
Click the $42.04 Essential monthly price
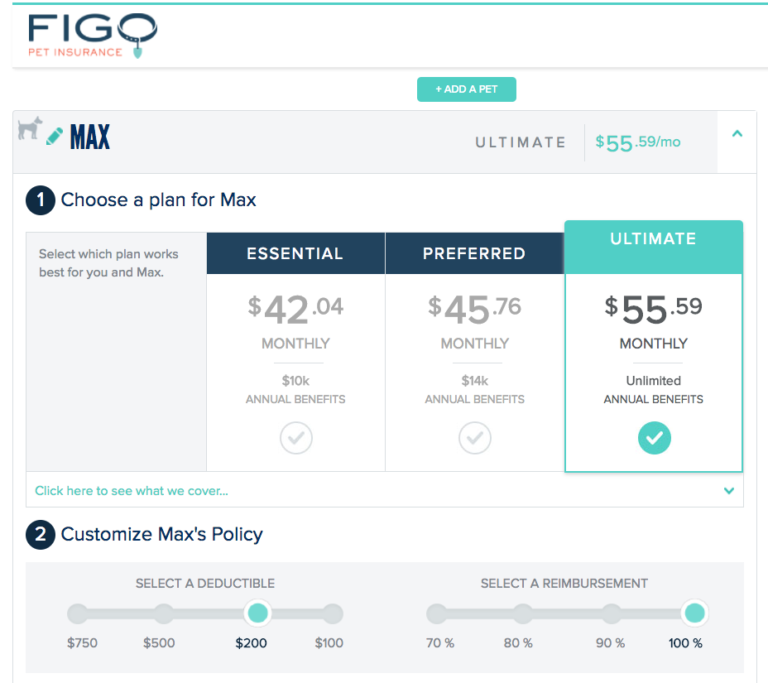click(296, 309)
